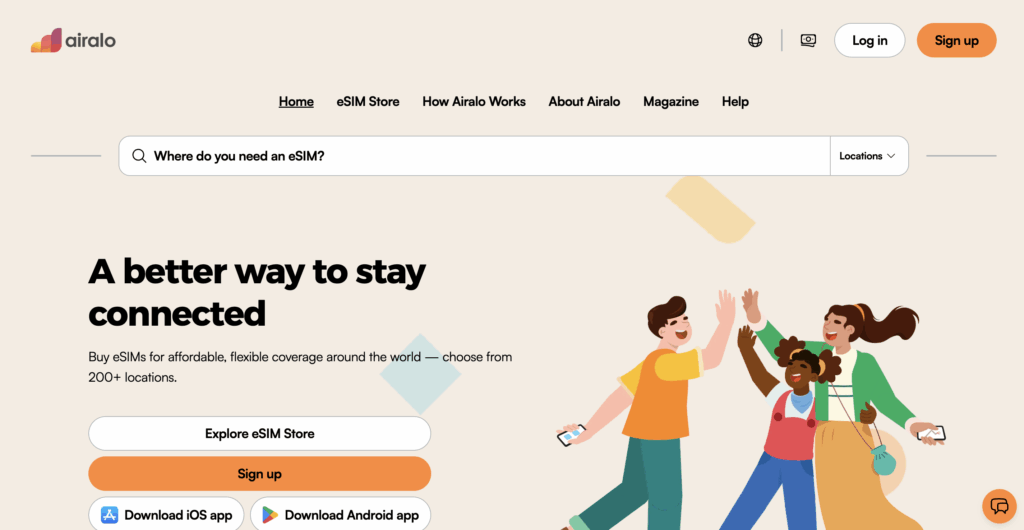
Task: Open the Help menu item
Action: [x=735, y=101]
